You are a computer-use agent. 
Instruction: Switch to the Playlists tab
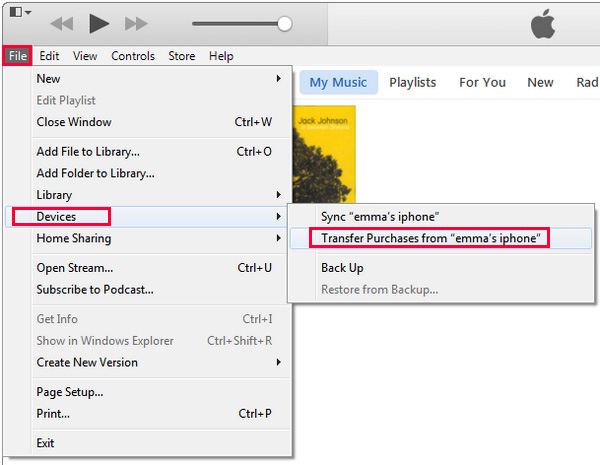(412, 82)
